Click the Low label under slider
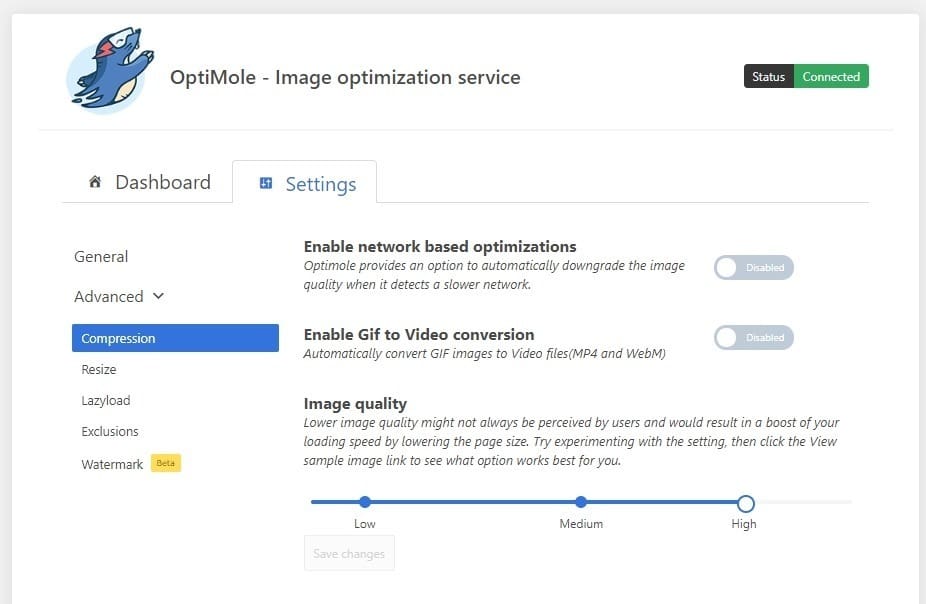 tap(364, 524)
